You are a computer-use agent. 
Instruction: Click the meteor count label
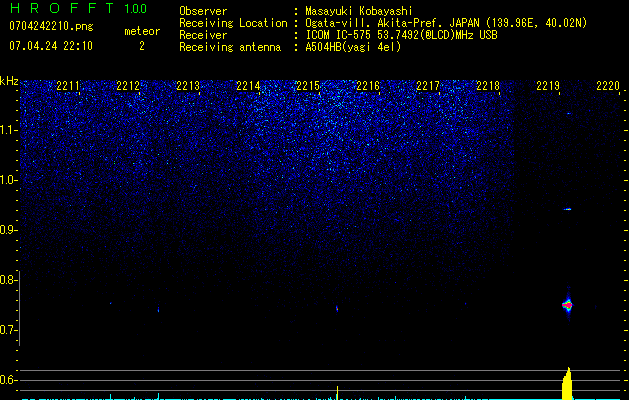click(x=142, y=31)
